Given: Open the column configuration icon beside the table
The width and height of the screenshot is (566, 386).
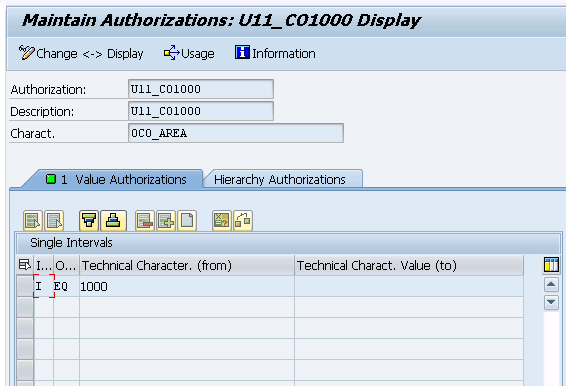Looking at the screenshot, I should [x=551, y=265].
